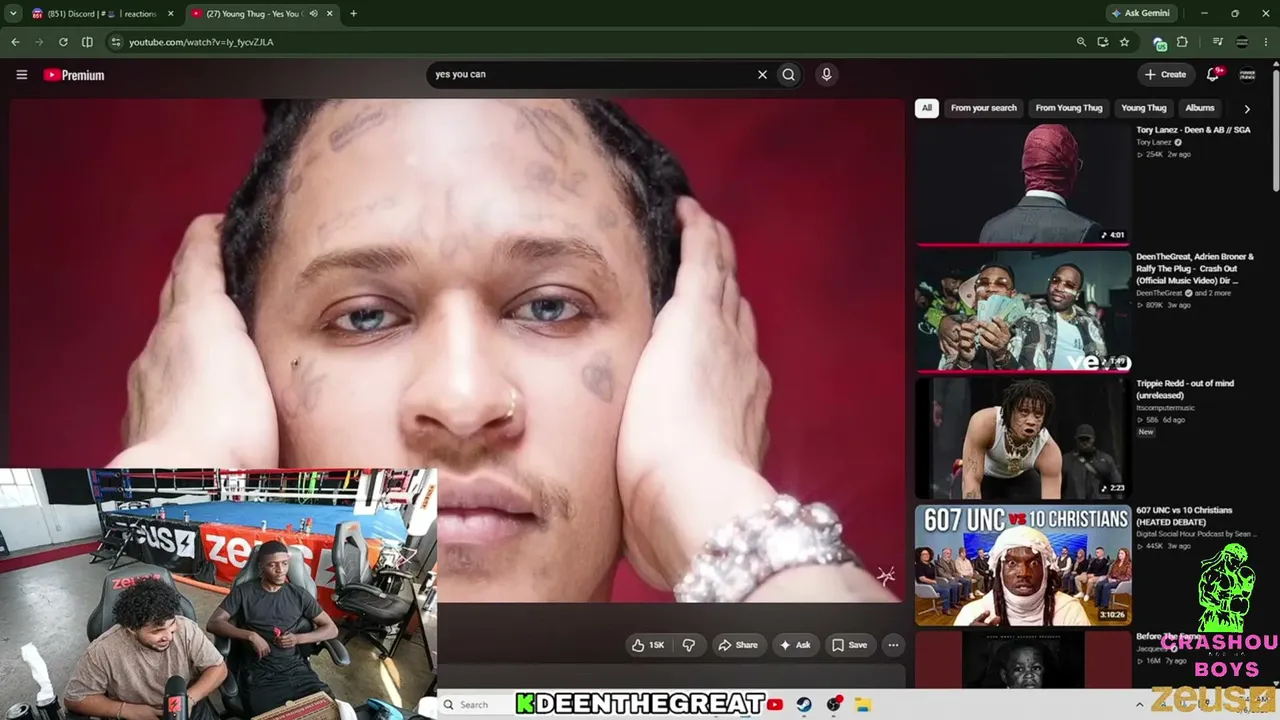
Task: View site information in the address bar
Action: (x=115, y=42)
